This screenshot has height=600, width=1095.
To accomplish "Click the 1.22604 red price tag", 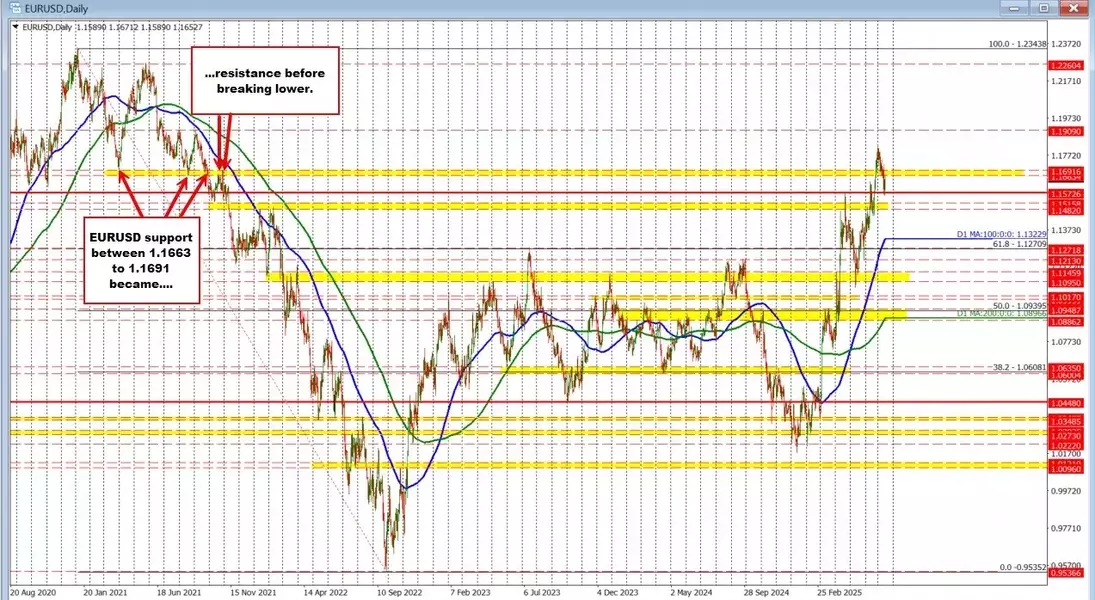I will [1065, 66].
